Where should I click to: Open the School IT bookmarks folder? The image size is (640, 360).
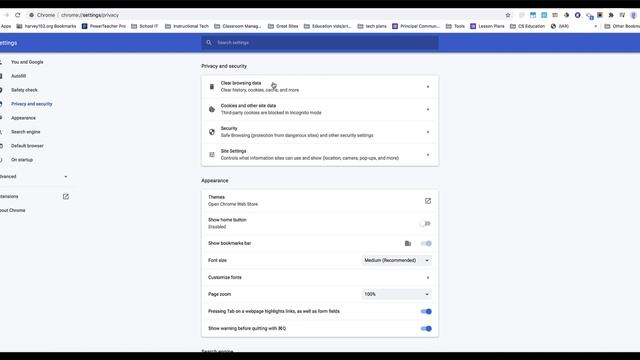[145, 26]
